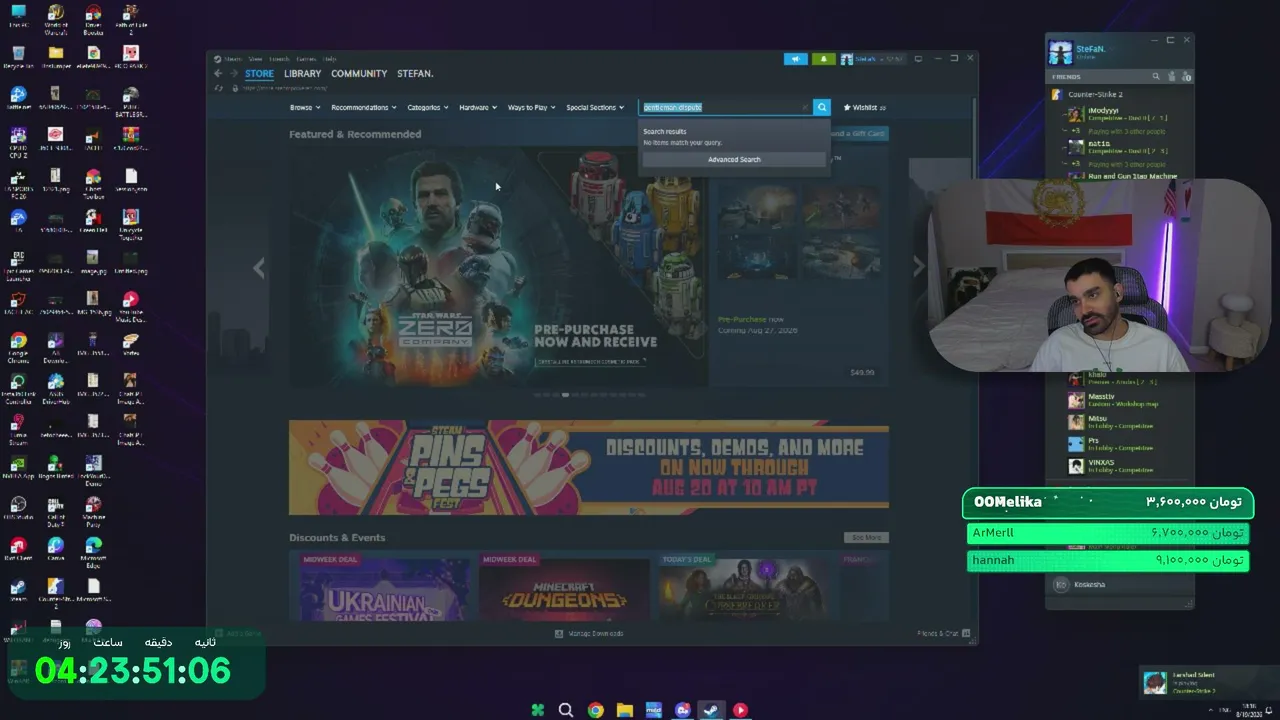
Task: Open Google Chrome desktop shortcut
Action: click(x=18, y=347)
